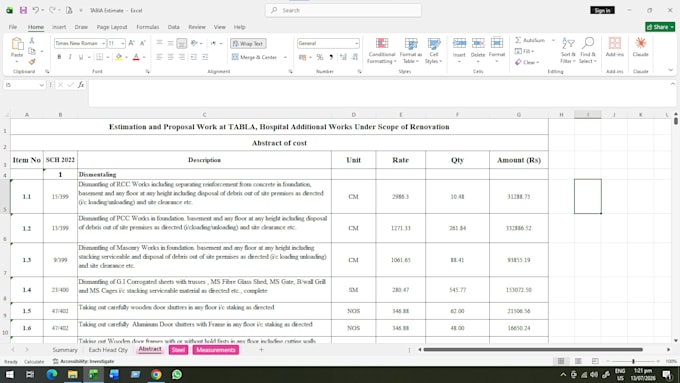Open the font color picker
The image size is (680, 383).
[x=136, y=57]
